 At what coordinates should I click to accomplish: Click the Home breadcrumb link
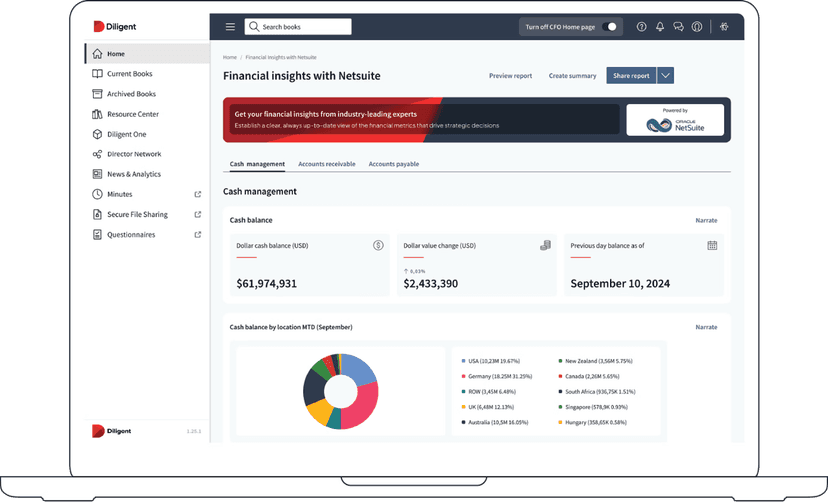coord(230,57)
